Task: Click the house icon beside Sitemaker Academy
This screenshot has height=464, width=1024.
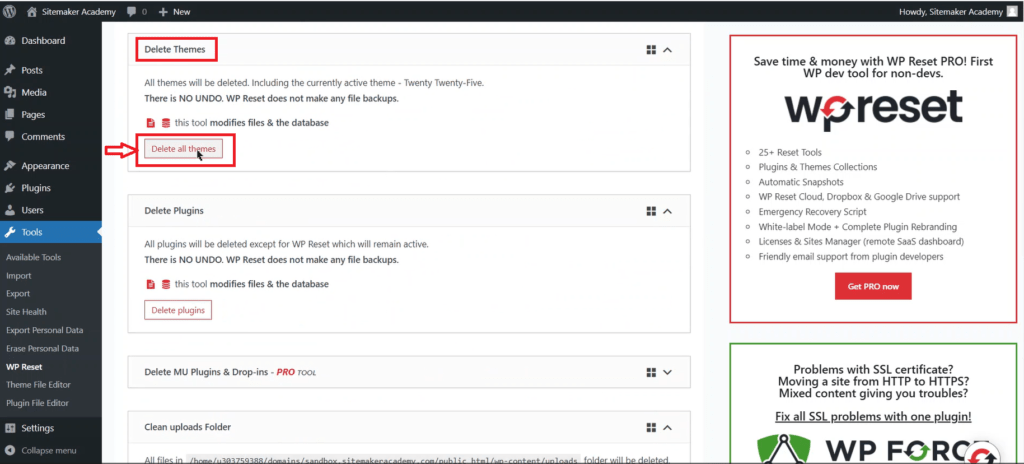Action: [32, 12]
